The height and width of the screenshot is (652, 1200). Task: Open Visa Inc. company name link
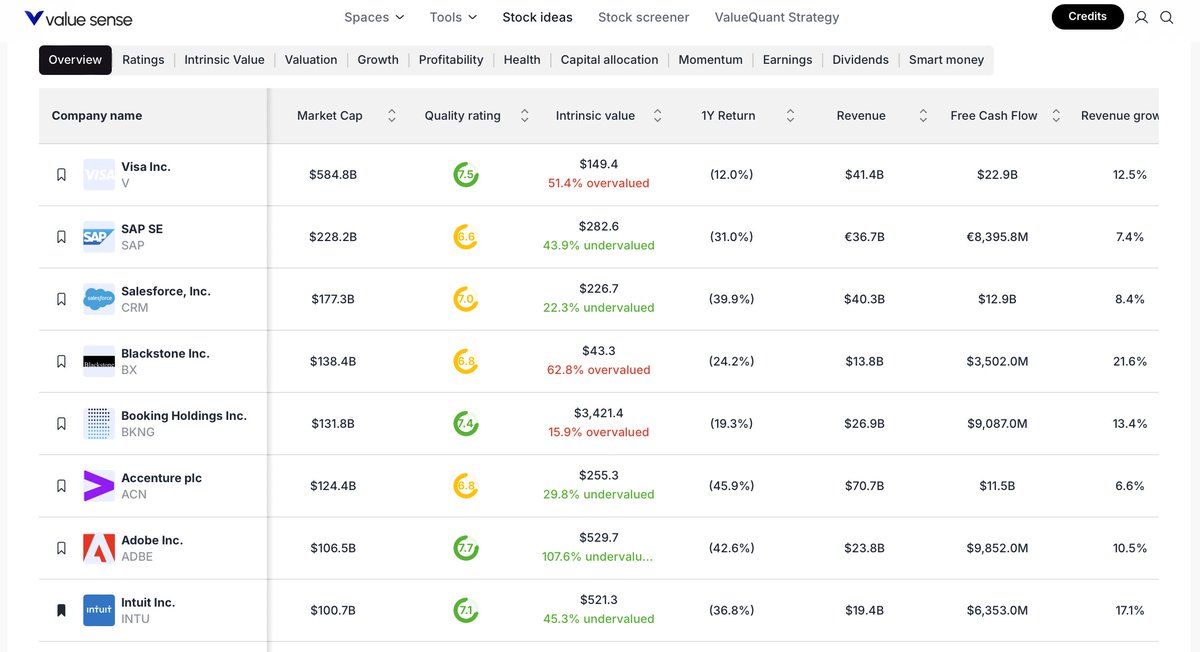click(146, 167)
